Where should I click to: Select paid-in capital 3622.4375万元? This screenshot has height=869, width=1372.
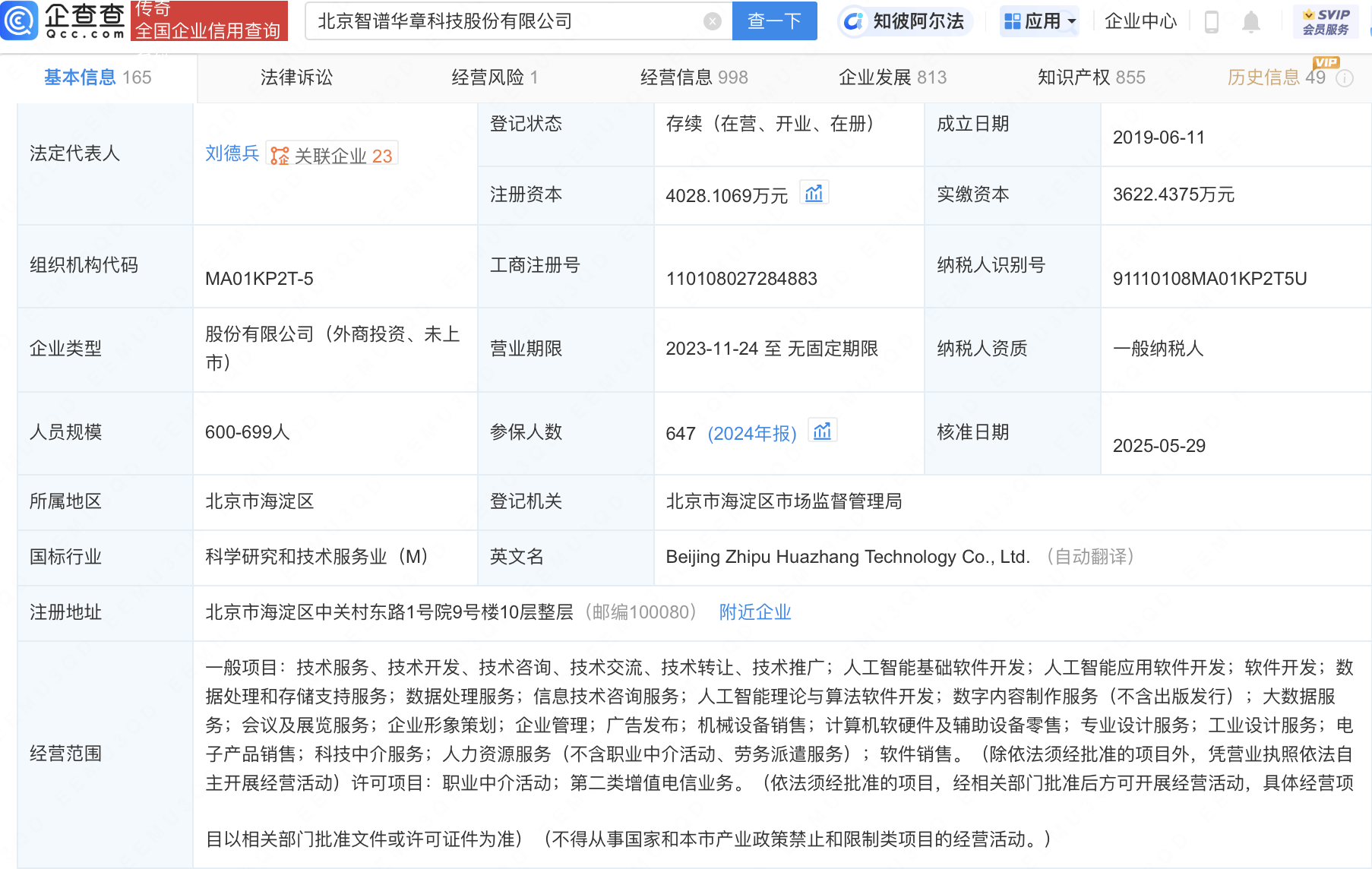coord(1174,194)
